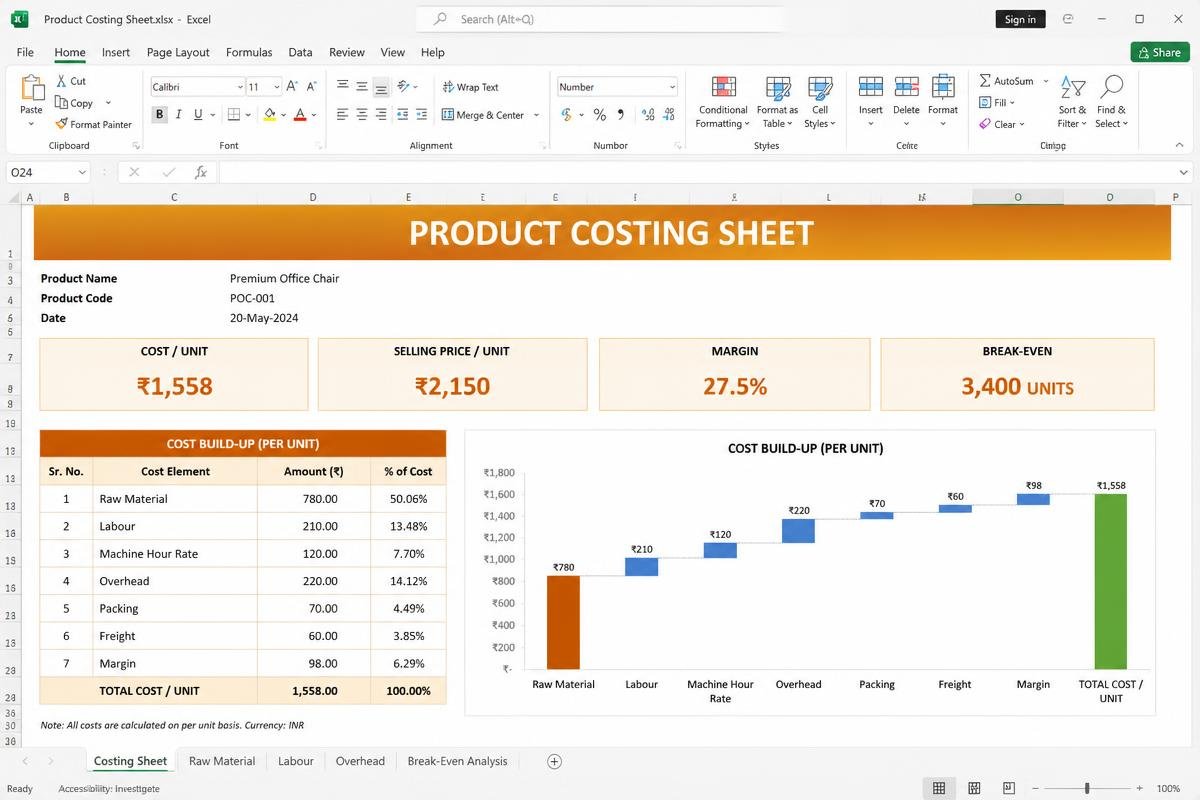Increase font size with the large A

(292, 87)
